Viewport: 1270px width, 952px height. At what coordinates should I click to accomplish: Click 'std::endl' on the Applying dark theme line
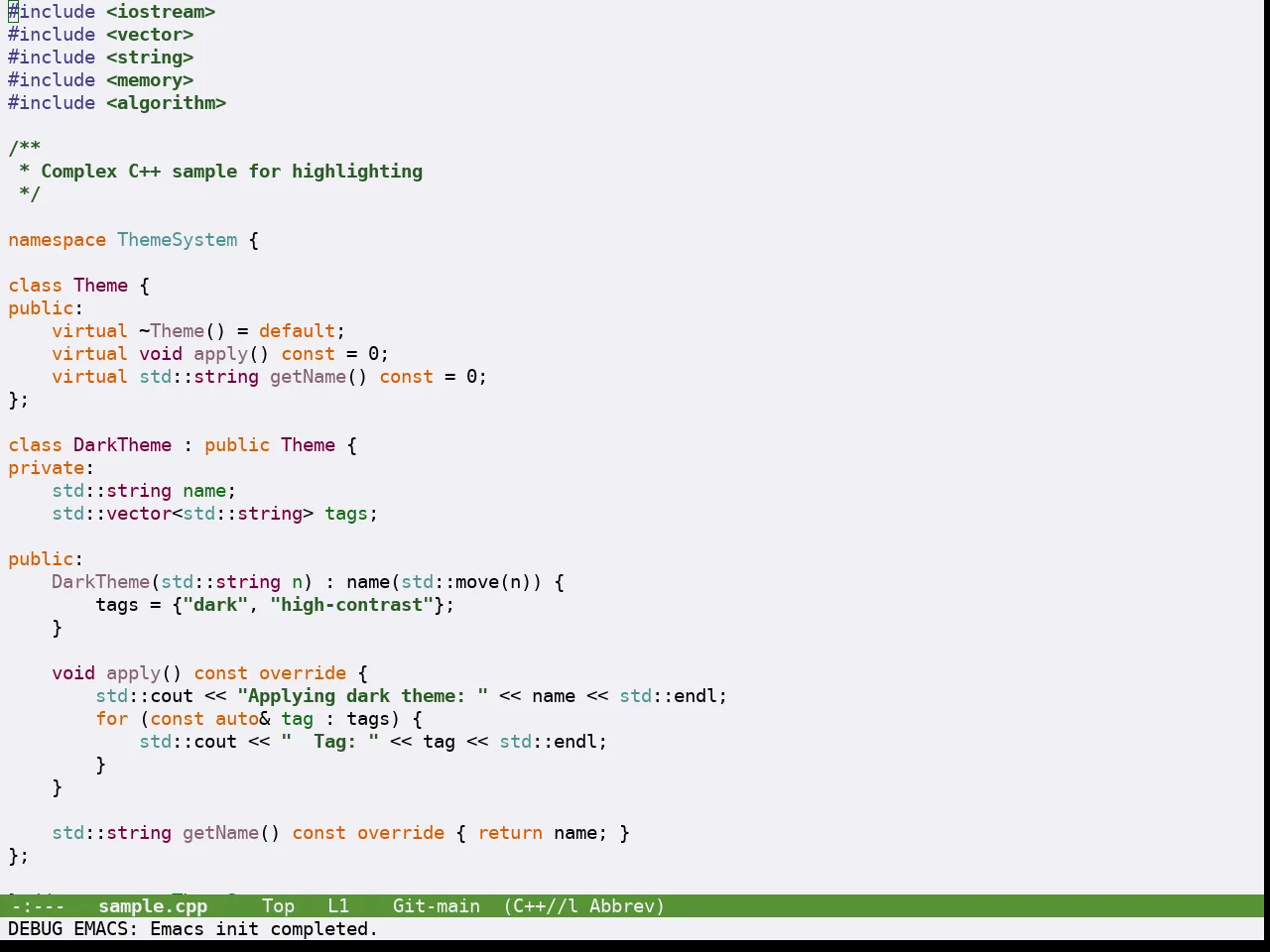(x=668, y=696)
